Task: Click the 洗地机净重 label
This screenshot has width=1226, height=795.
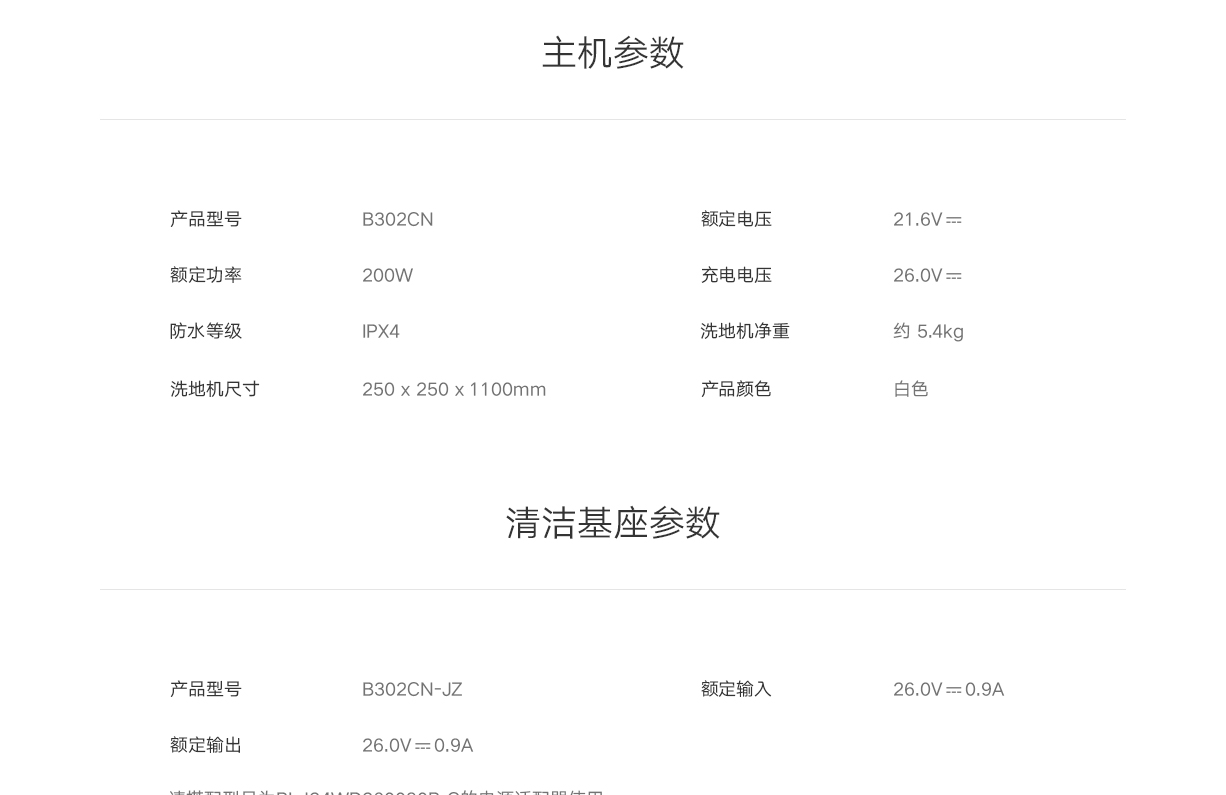Action: (x=745, y=332)
